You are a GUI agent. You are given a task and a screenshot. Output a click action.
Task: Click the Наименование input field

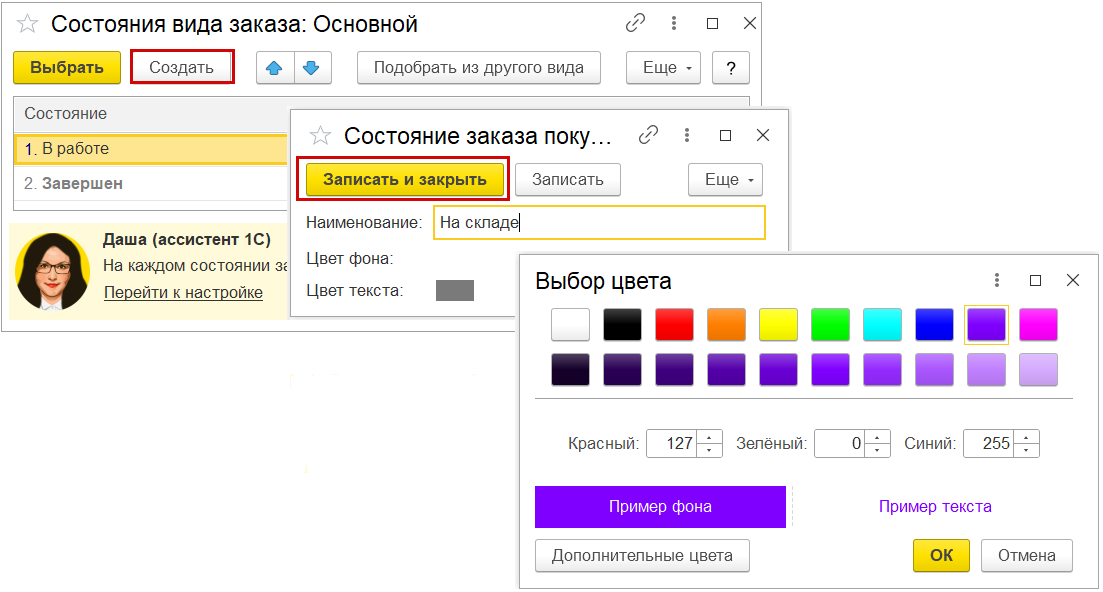point(598,222)
